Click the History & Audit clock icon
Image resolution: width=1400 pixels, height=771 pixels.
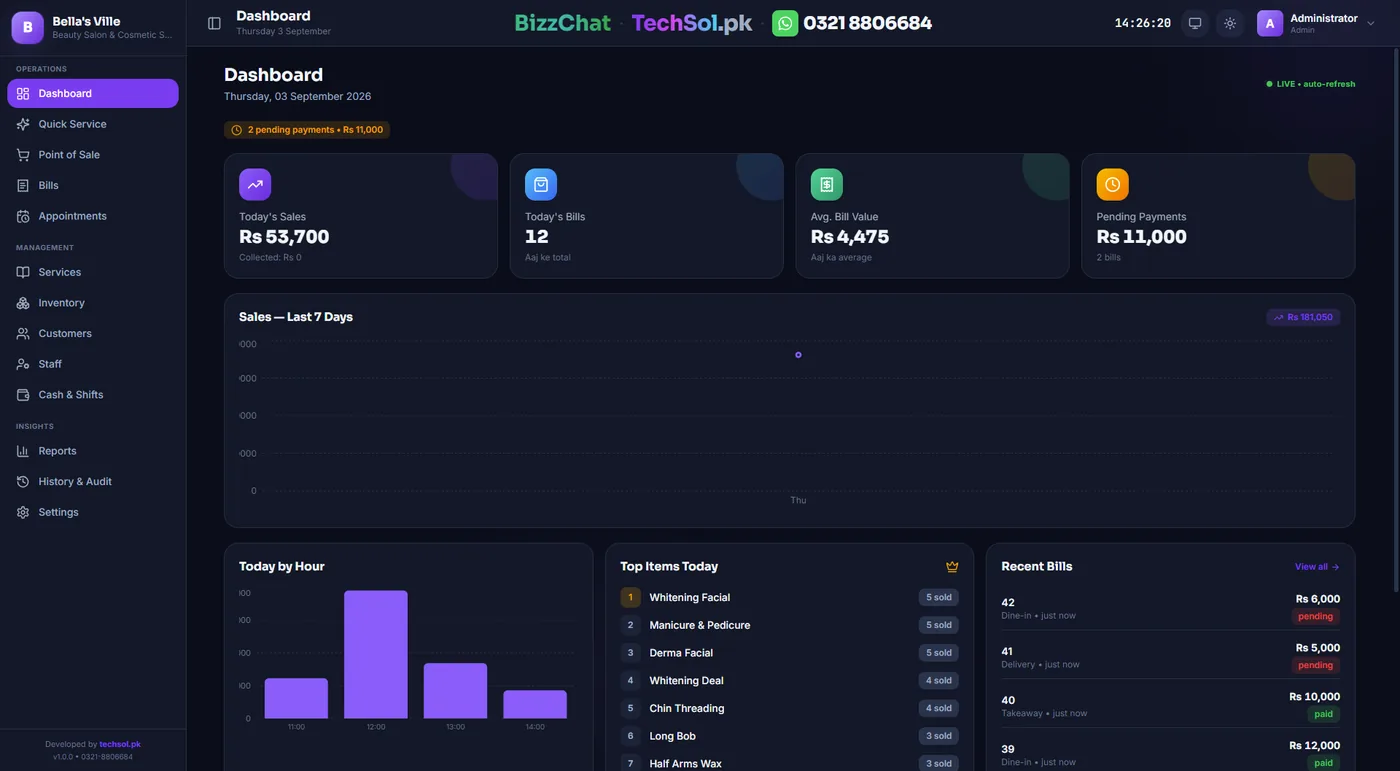(23, 482)
